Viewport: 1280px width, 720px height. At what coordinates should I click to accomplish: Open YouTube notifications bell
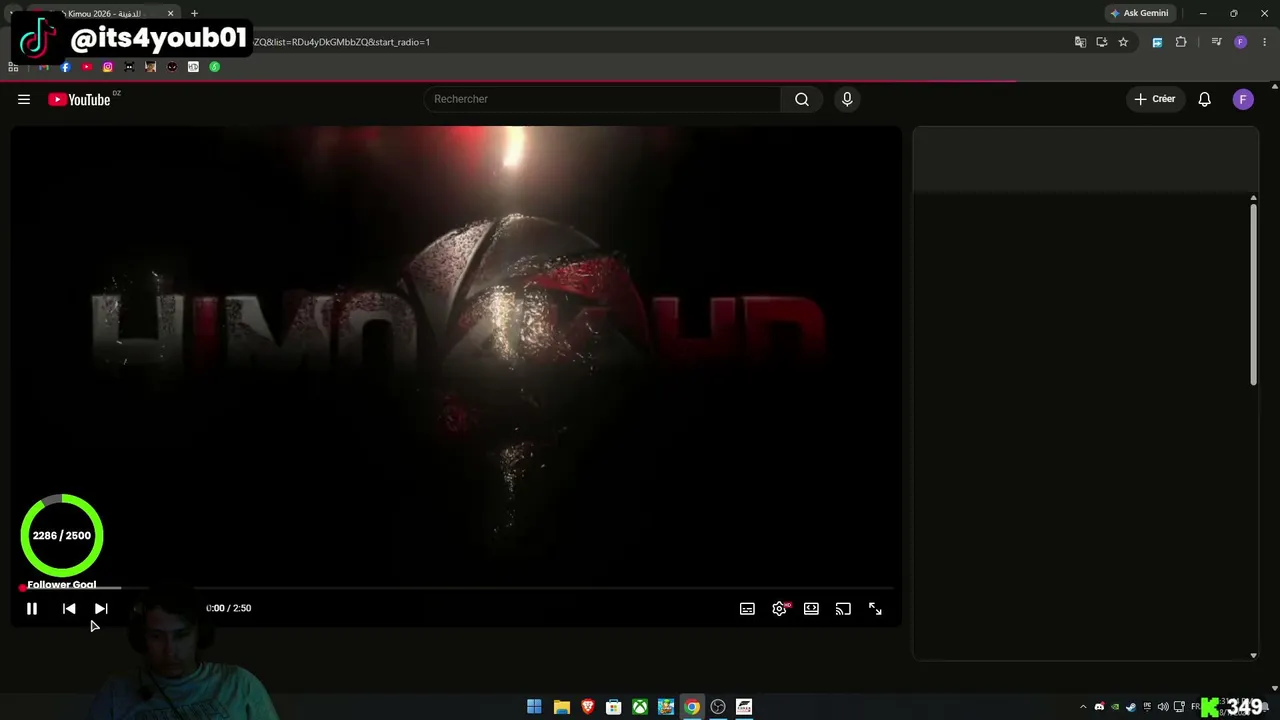1205,99
